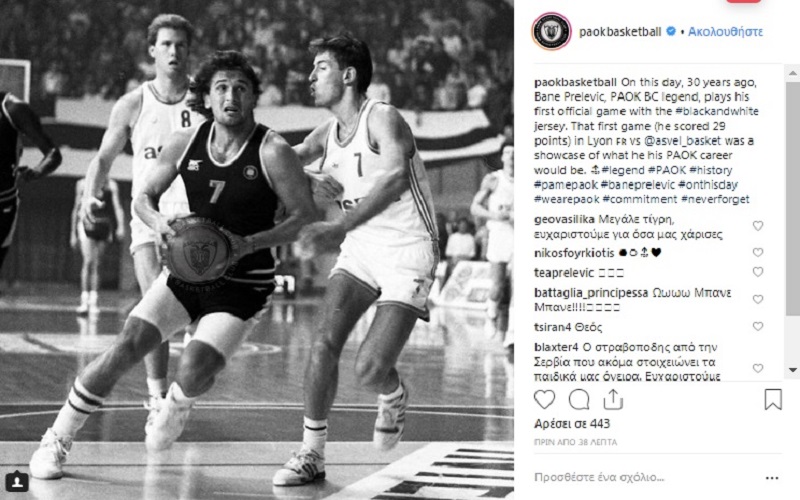800x500 pixels.
Task: Like nikosfoyrkiotis's comment
Action: pos(758,252)
